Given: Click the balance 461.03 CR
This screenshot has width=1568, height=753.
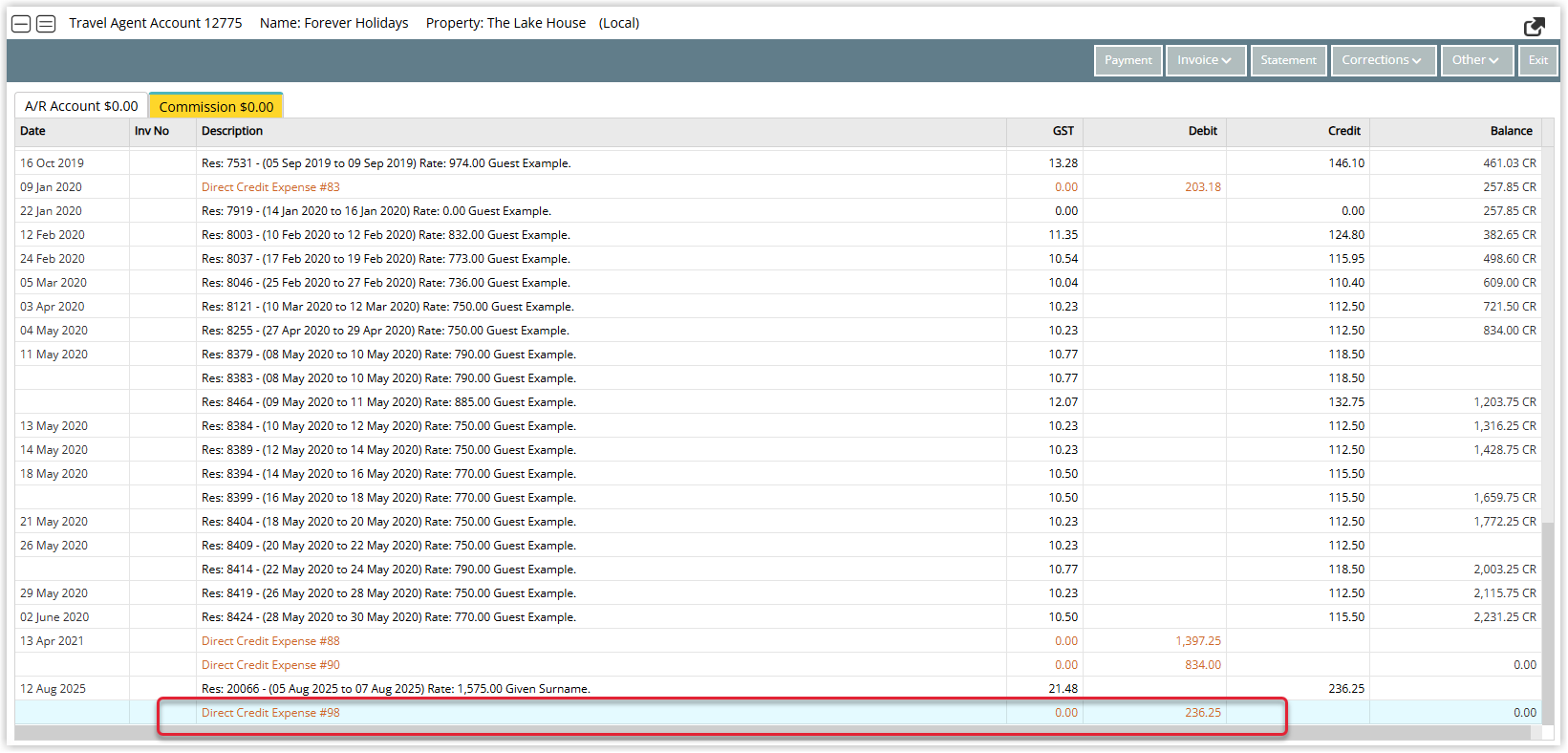Looking at the screenshot, I should point(1510,163).
